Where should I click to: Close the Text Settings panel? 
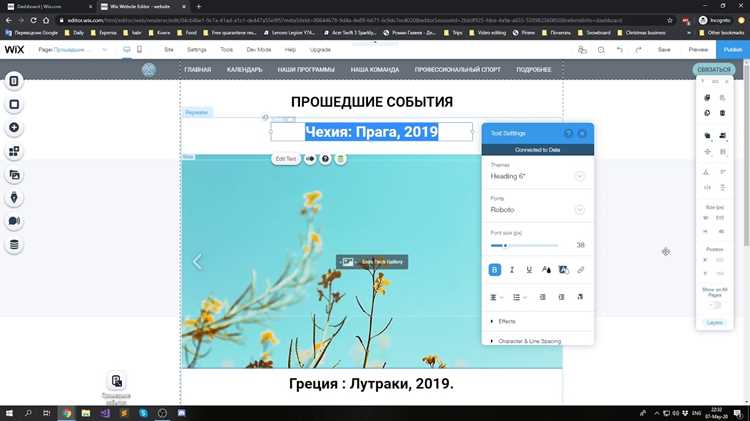click(x=582, y=133)
